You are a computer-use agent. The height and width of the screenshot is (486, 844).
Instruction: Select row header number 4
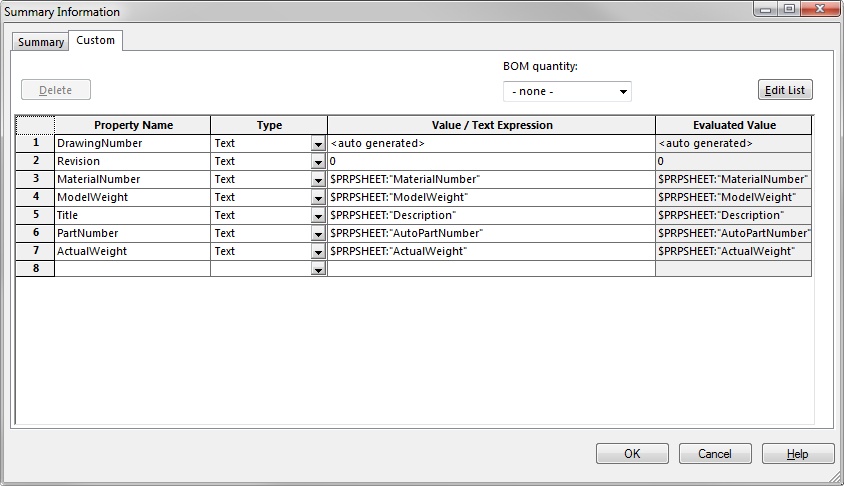point(36,197)
